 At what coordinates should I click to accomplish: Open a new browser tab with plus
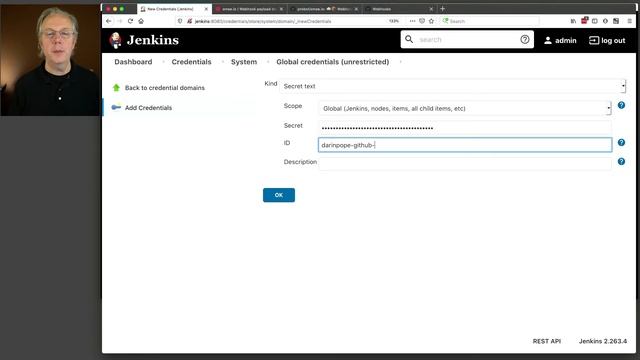(442, 9)
